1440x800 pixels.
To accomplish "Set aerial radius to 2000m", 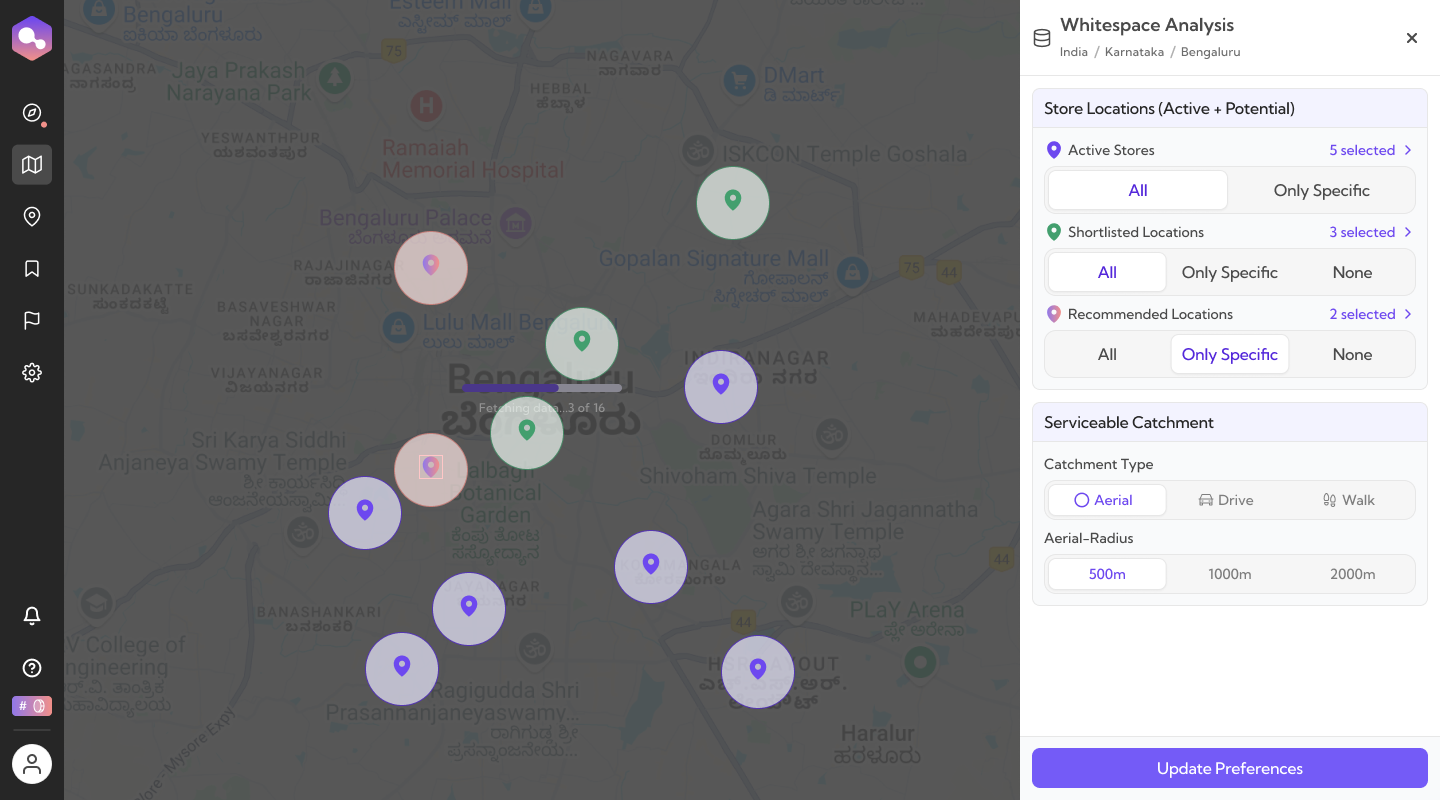I will click(1352, 574).
